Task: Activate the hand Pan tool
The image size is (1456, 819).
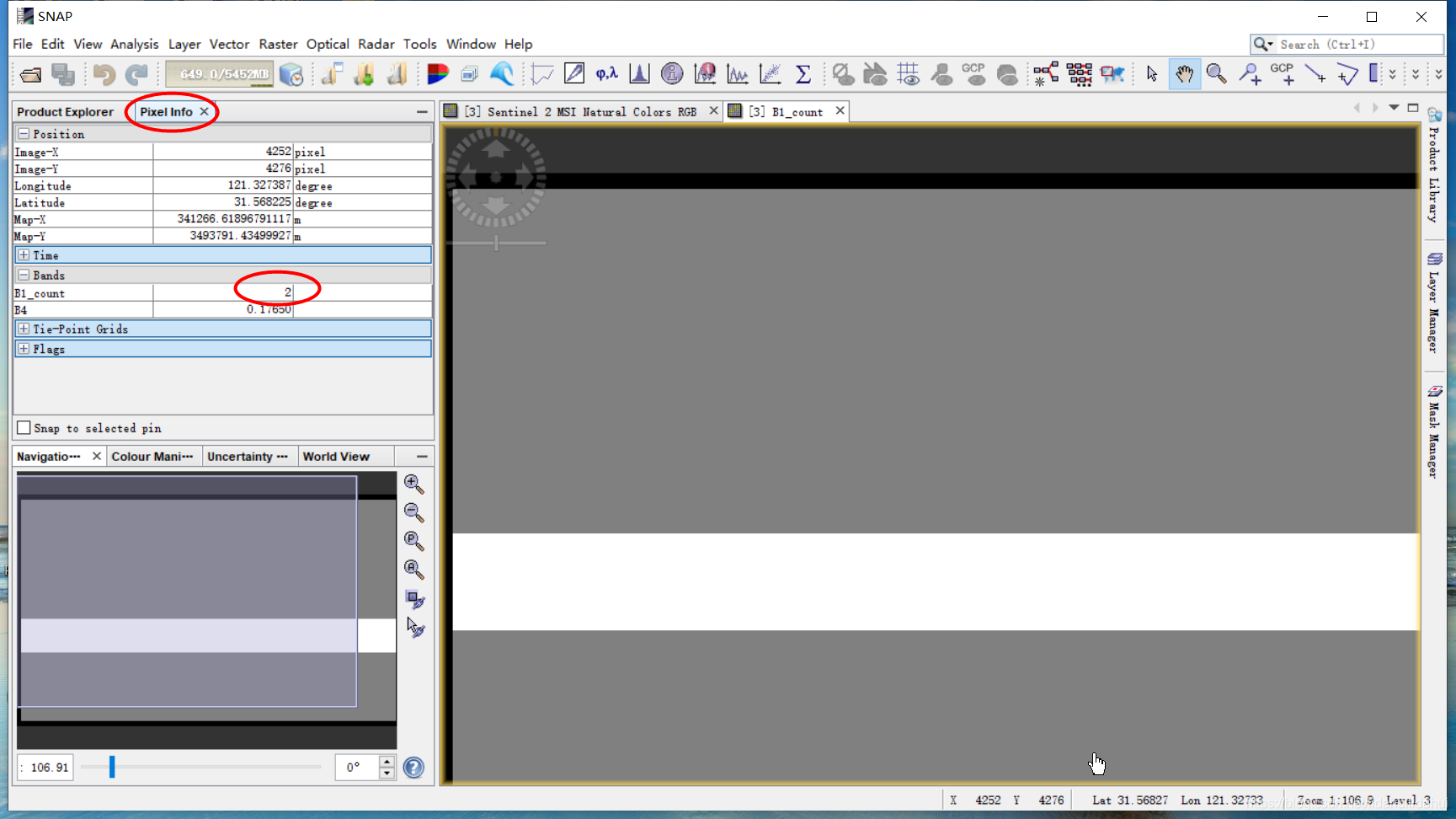Action: pyautogui.click(x=1184, y=74)
